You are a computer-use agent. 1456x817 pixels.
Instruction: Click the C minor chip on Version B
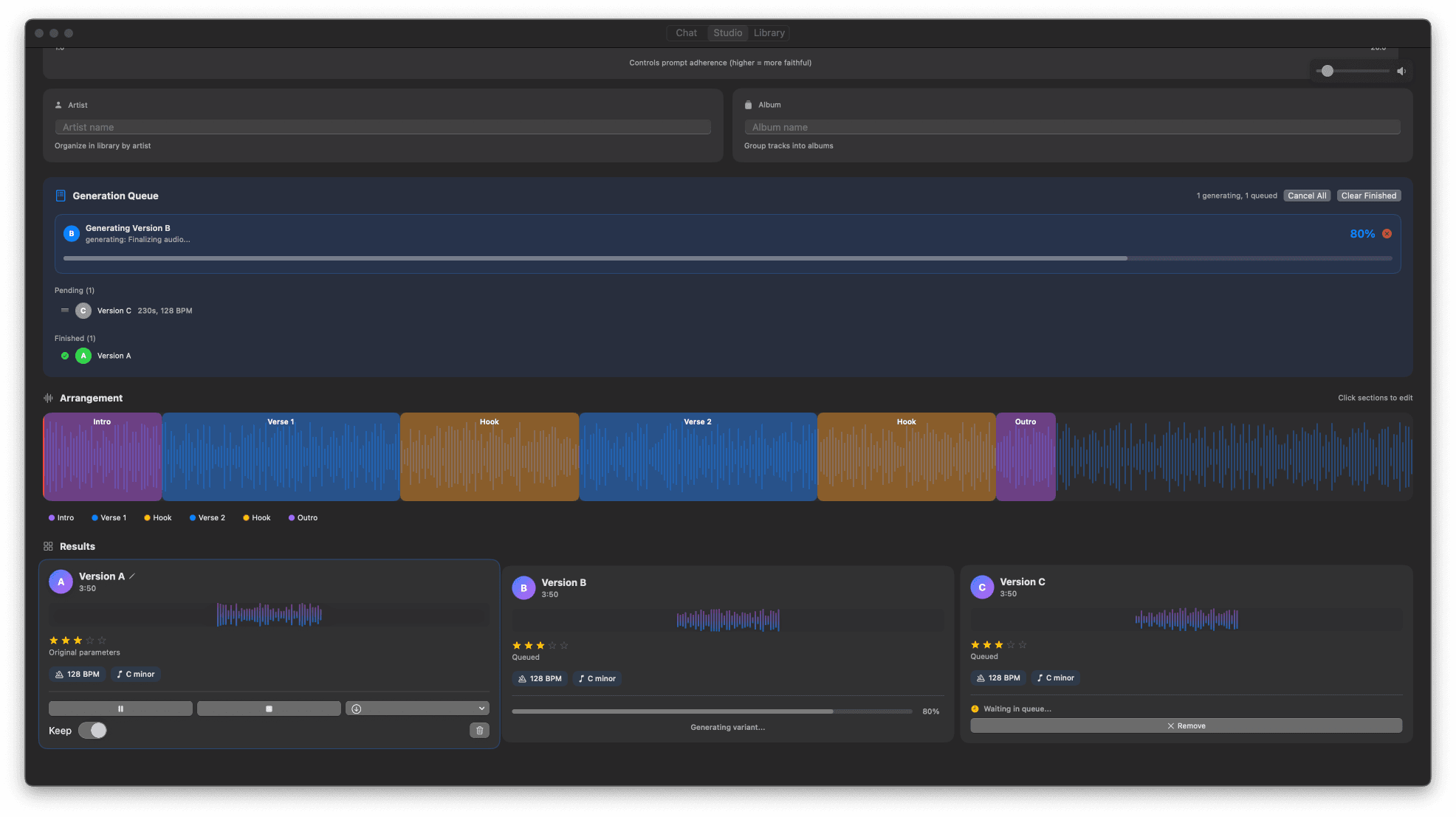597,678
